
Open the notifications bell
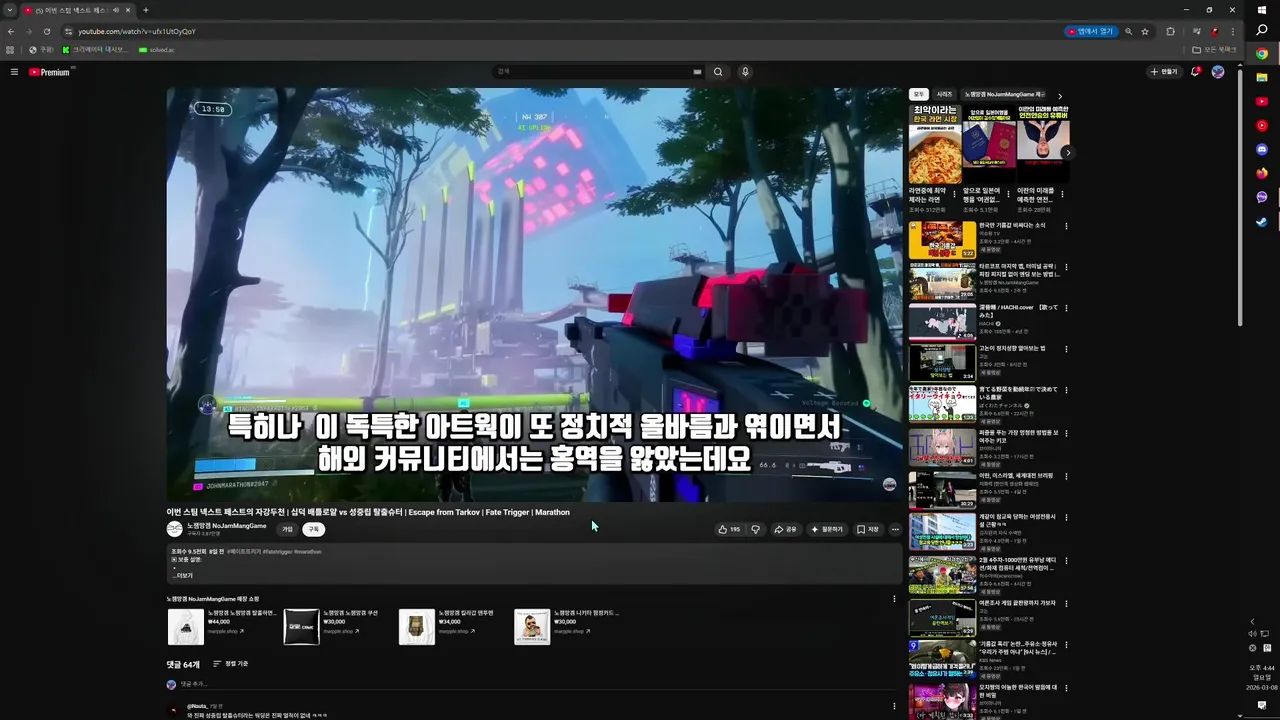pos(1196,72)
